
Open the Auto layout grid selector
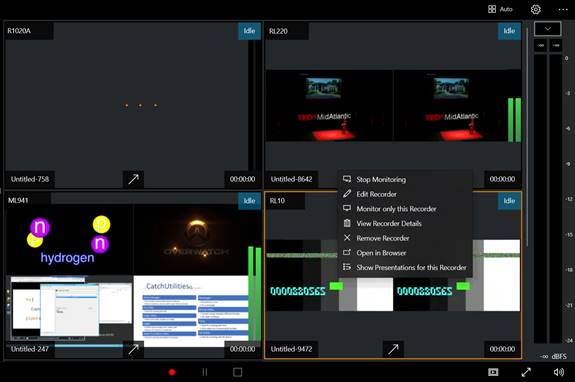point(500,9)
